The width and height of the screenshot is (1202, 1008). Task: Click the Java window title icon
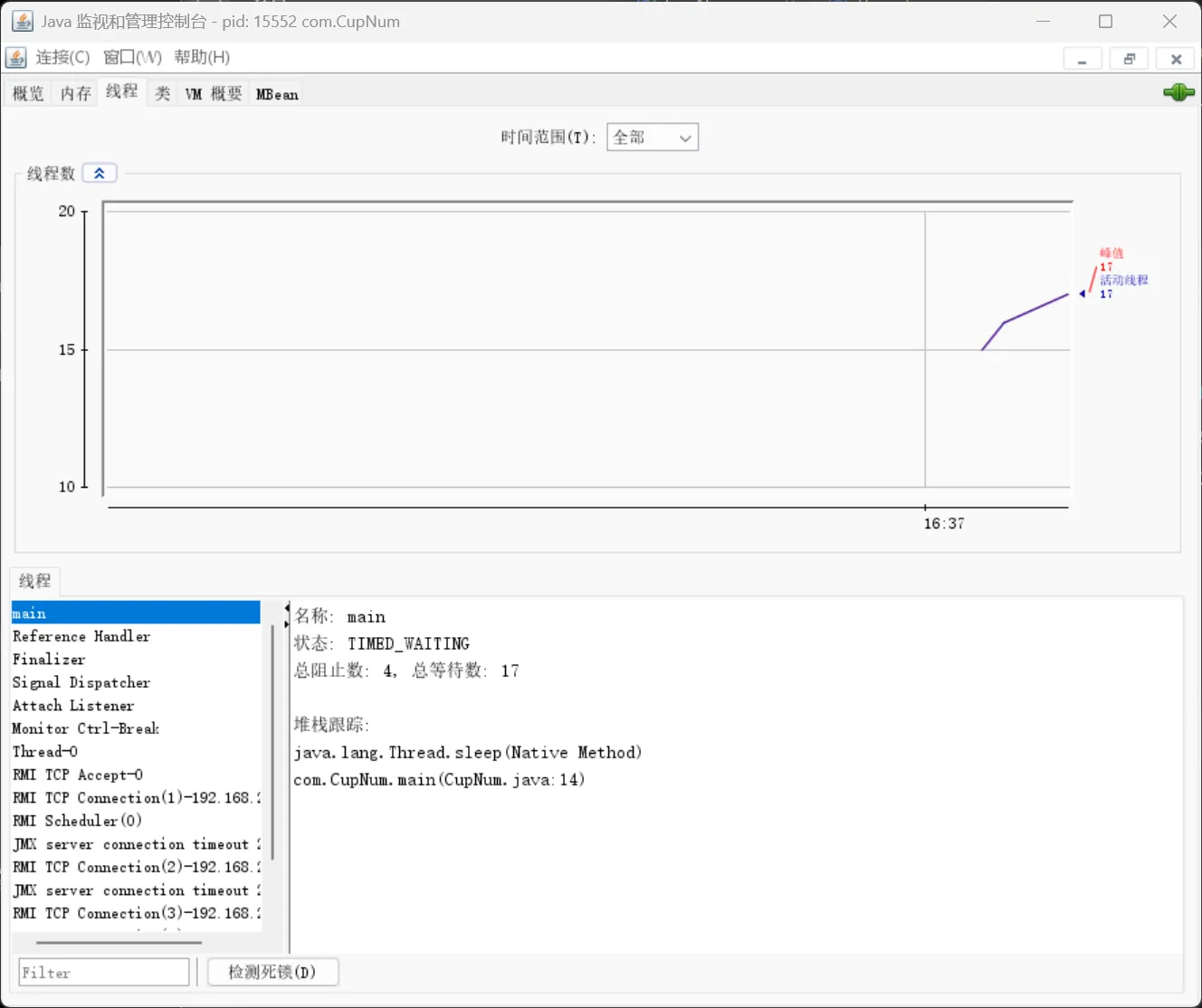pyautogui.click(x=22, y=21)
